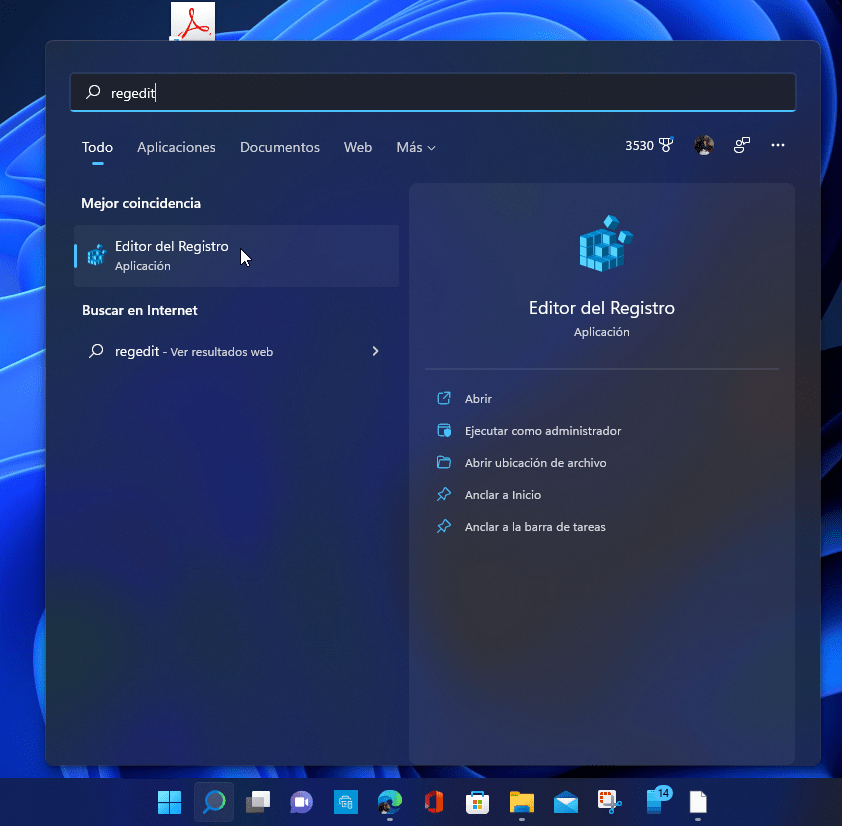Click Ejecutar como administrador
Screen dimensions: 842x826
542,431
